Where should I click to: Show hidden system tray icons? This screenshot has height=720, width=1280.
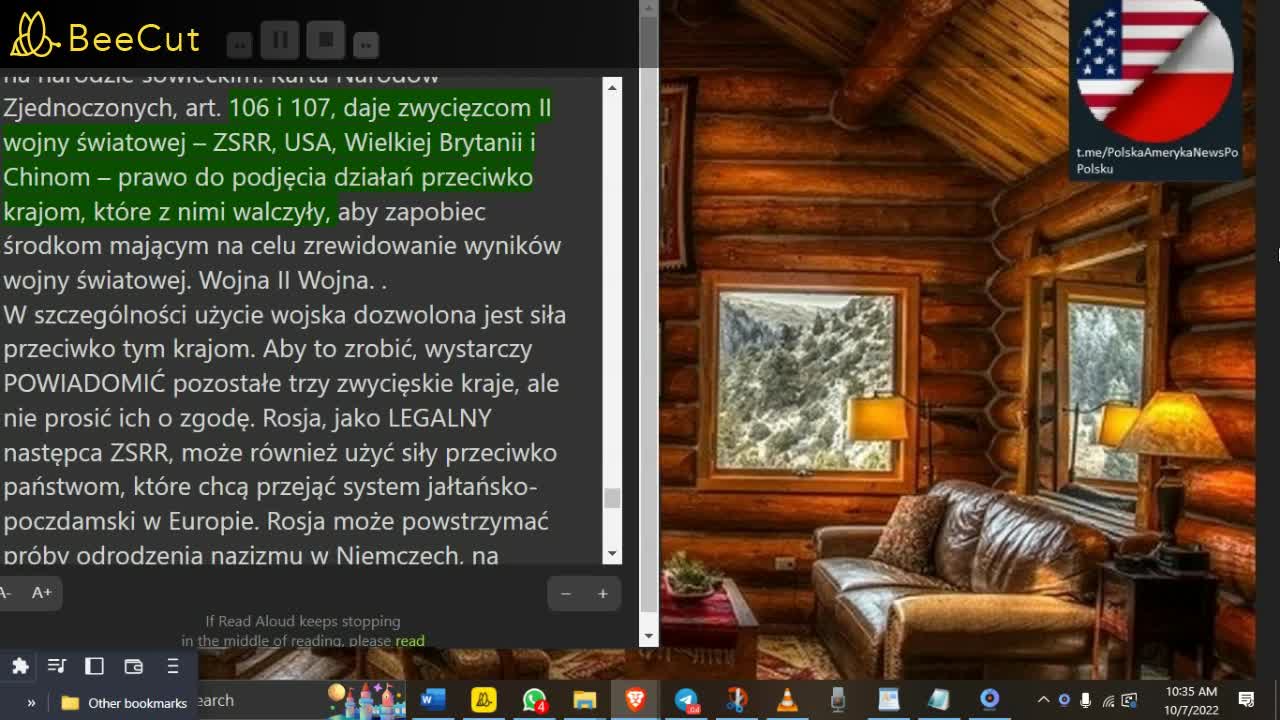[x=1043, y=700]
